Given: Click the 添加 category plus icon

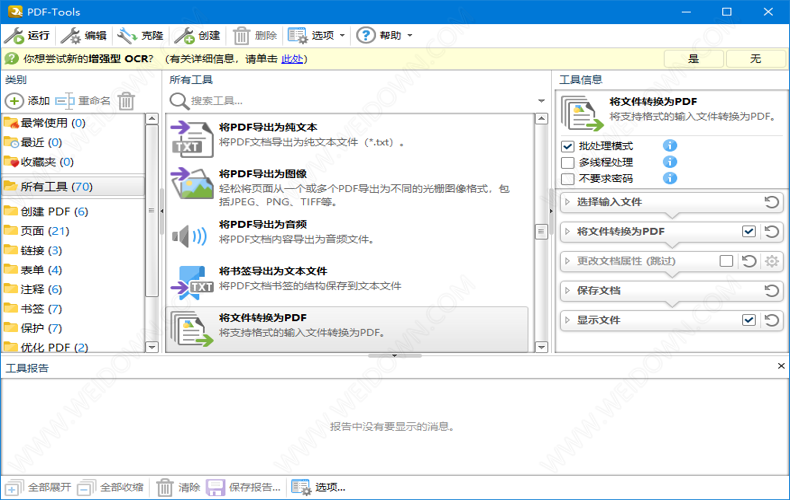Looking at the screenshot, I should click(14, 101).
